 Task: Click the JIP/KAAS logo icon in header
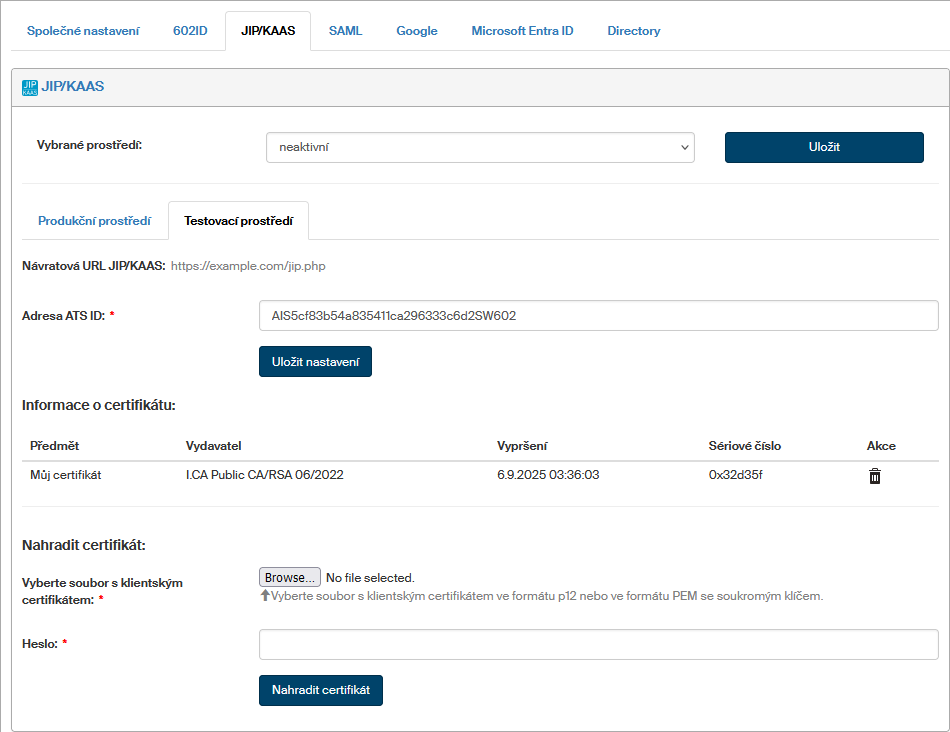(x=29, y=87)
